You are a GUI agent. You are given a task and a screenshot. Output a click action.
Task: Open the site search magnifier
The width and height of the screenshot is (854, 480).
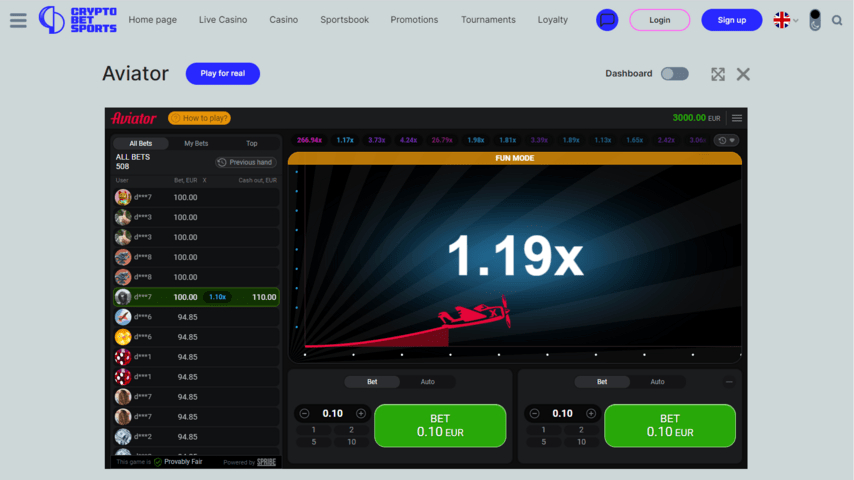(x=837, y=21)
